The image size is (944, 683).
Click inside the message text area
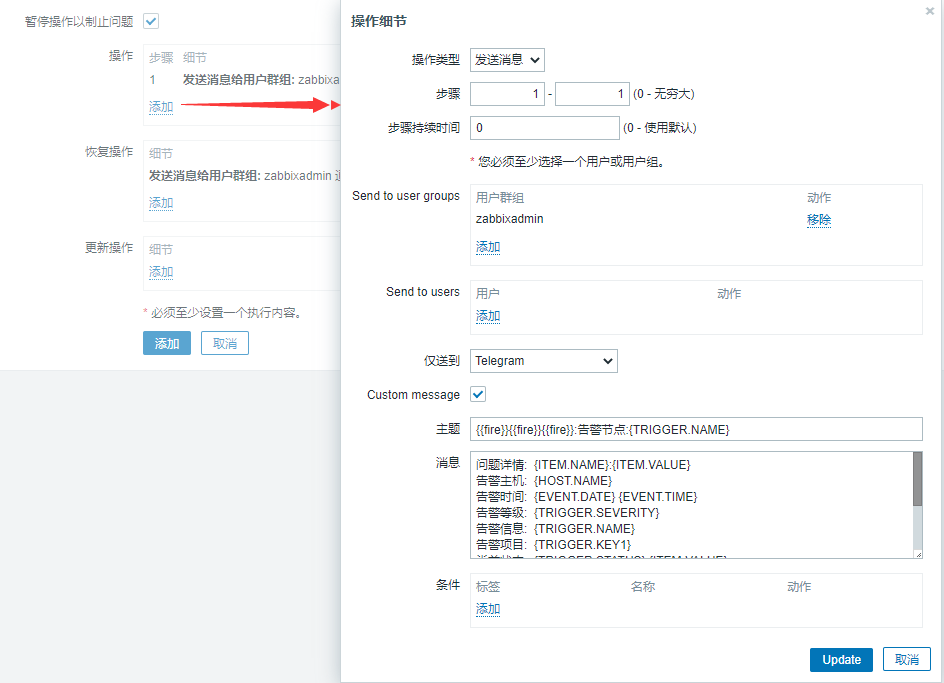691,505
